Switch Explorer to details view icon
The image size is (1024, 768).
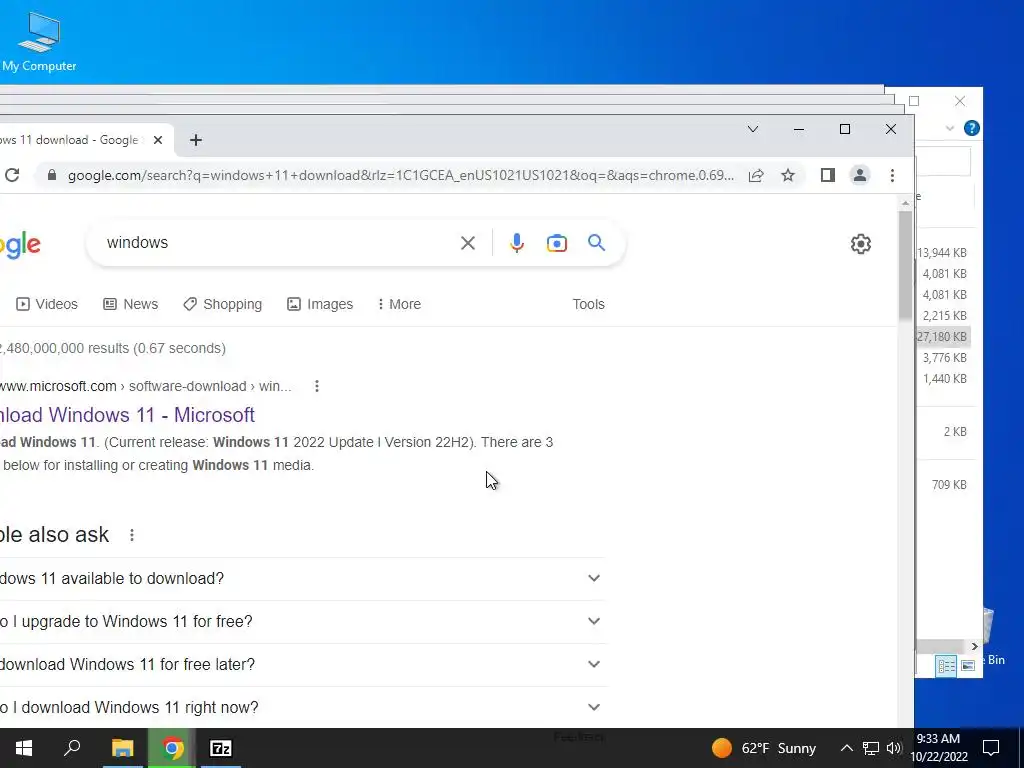click(946, 665)
